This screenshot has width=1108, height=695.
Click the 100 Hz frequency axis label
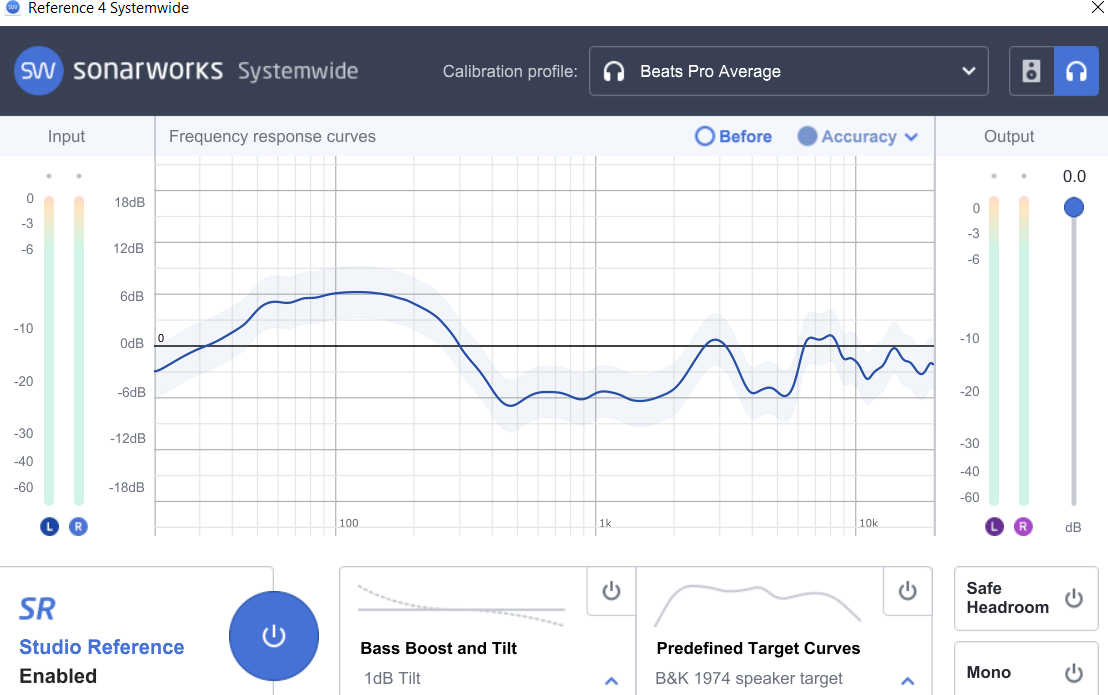coord(349,523)
